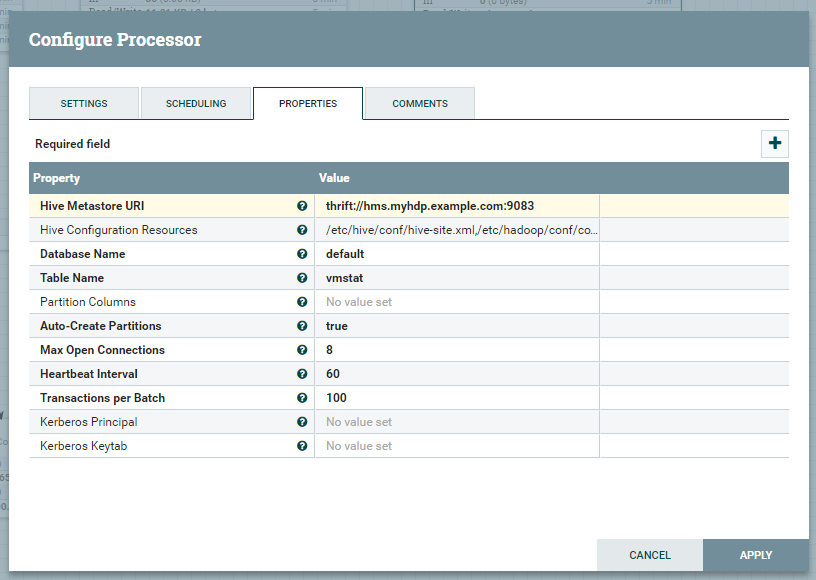
Task: Open help for Kerberos Principal
Action: [302, 422]
